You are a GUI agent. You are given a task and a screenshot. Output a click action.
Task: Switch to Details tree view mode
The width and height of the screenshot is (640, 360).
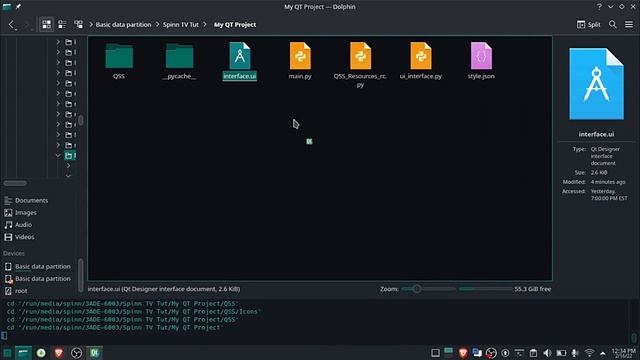78,24
